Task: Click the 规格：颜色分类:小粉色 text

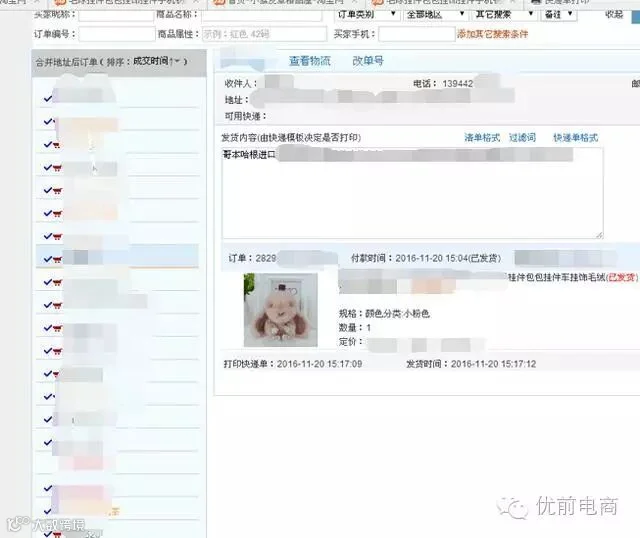Action: [x=384, y=313]
